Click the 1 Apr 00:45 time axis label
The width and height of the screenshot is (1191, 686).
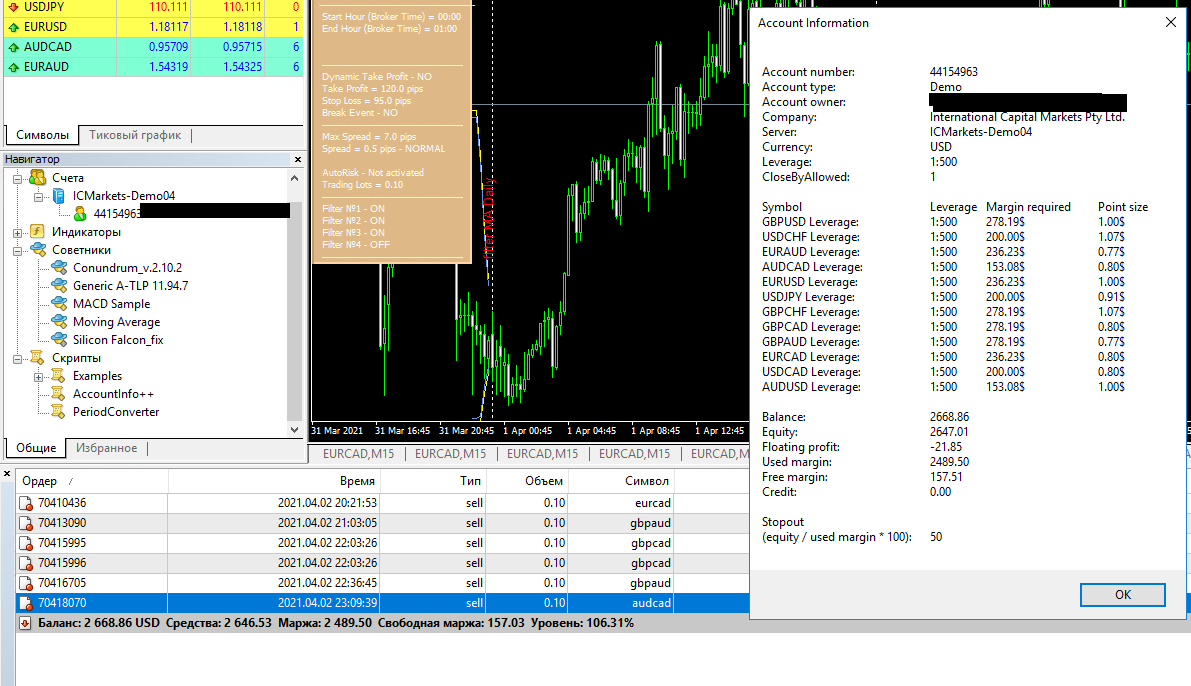pyautogui.click(x=527, y=431)
